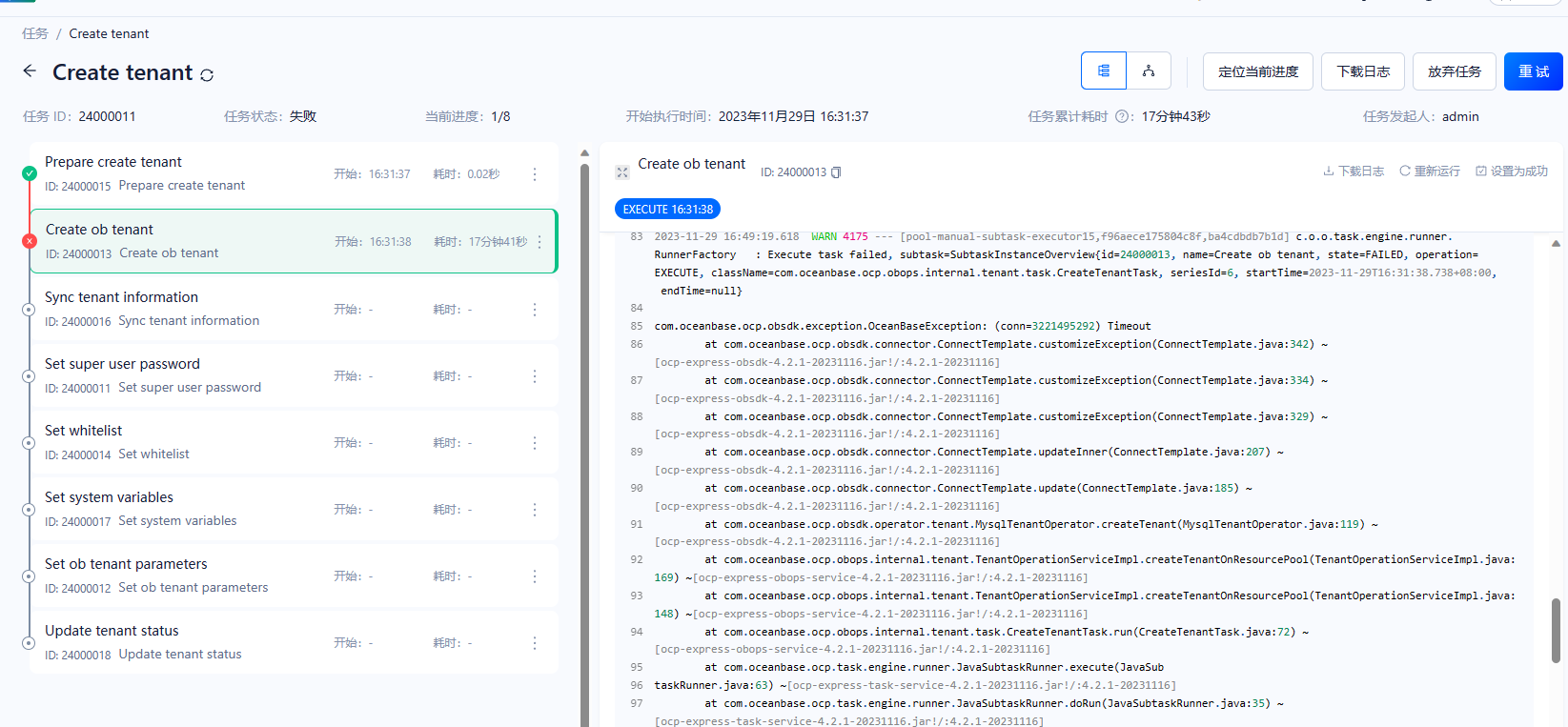Viewport: 1568px width, 727px height.
Task: Click log line 85 with the OceanBaseException Timeout
Action: click(x=903, y=326)
